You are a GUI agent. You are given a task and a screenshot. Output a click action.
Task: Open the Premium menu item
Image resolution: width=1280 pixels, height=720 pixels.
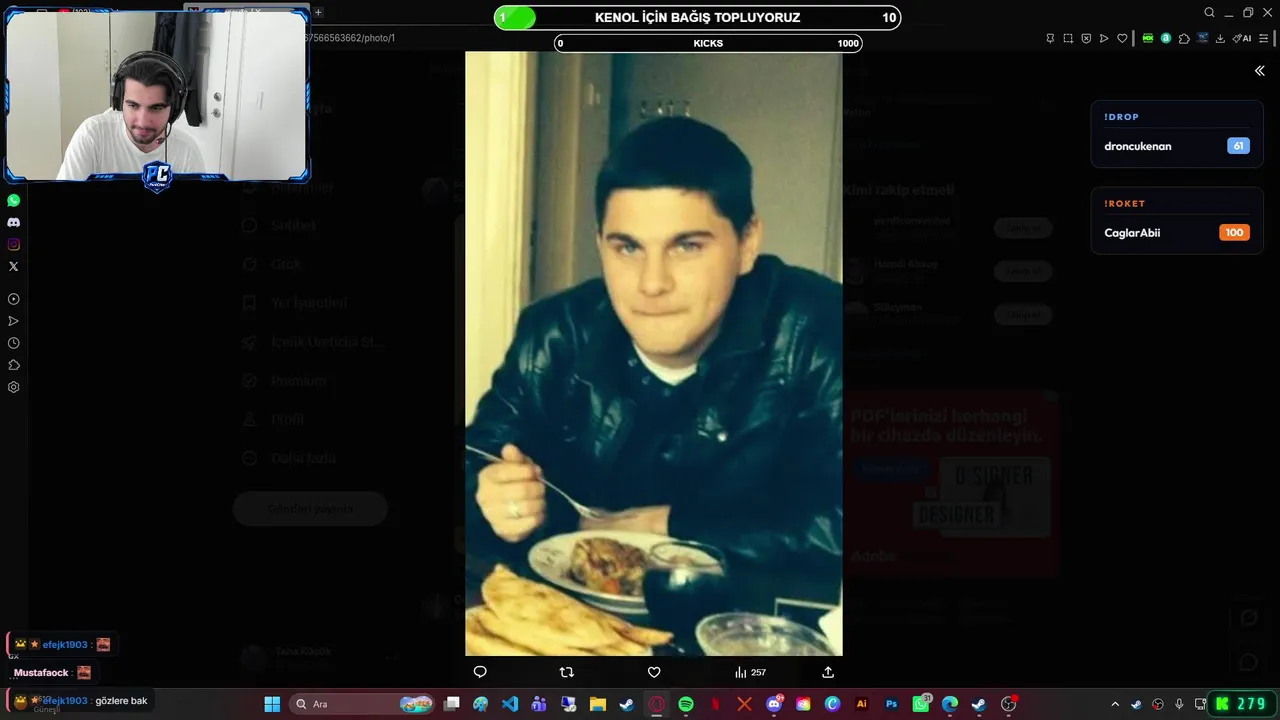287,381
